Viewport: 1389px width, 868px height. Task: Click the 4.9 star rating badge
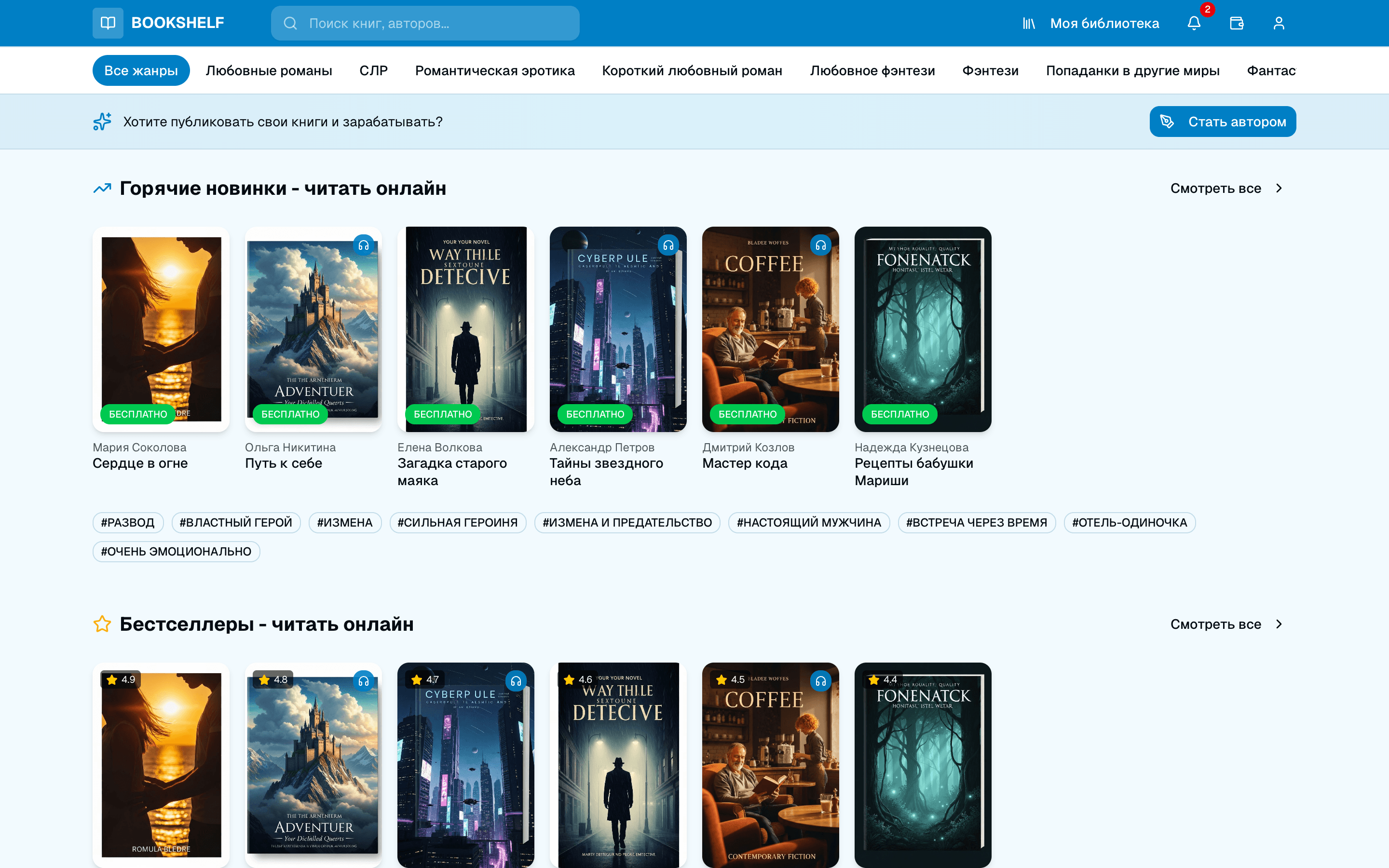[x=121, y=680]
